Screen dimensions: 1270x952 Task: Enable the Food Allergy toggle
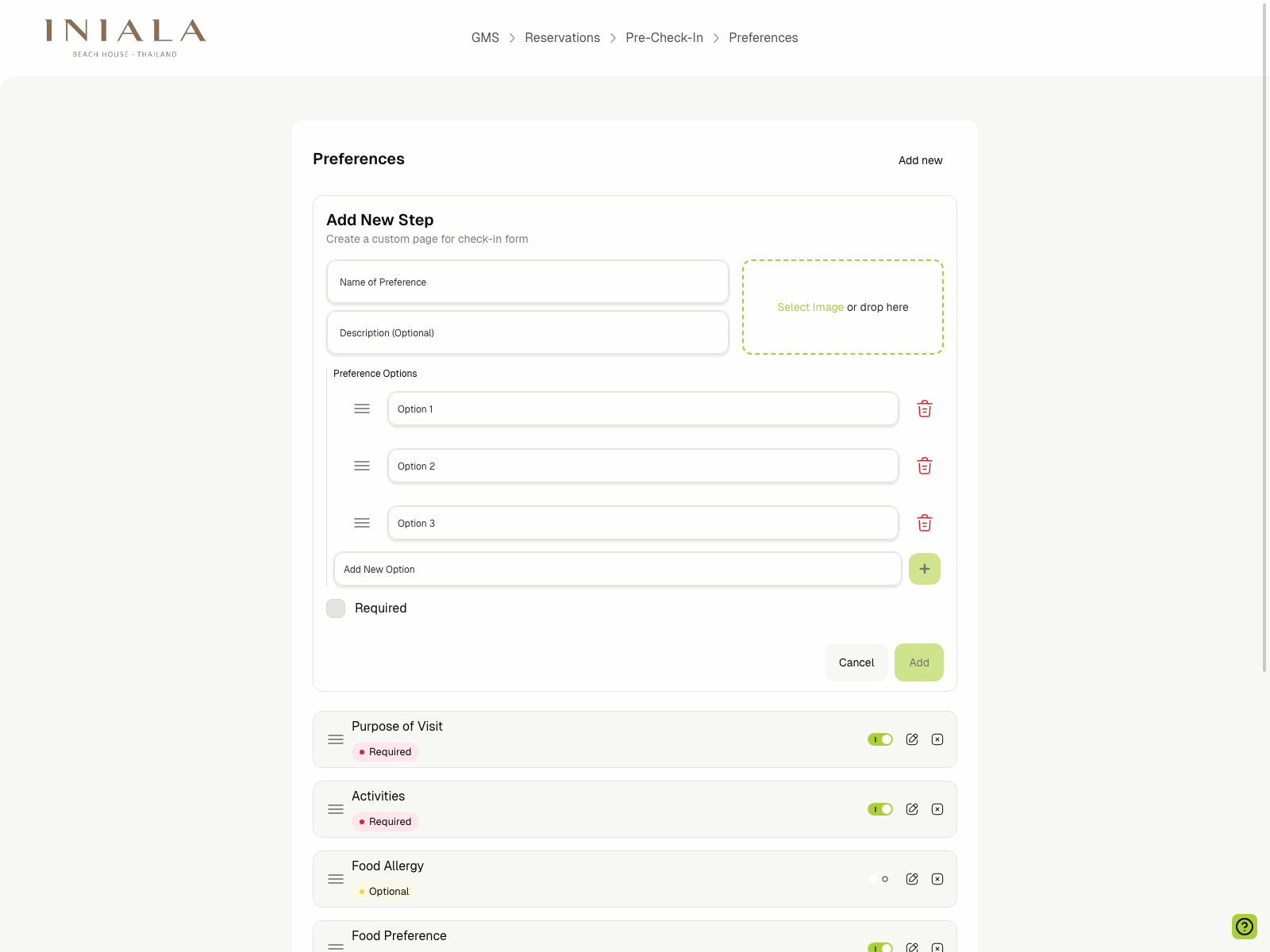pos(880,878)
